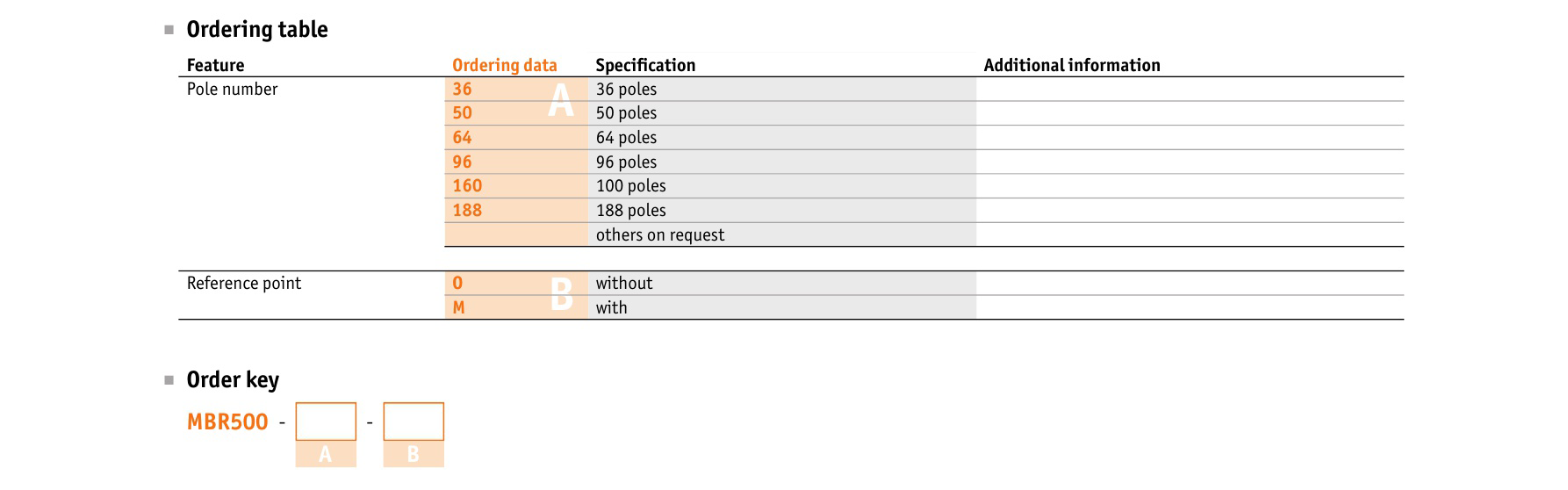
Task: Select ordering data value 96
Action: click(462, 162)
